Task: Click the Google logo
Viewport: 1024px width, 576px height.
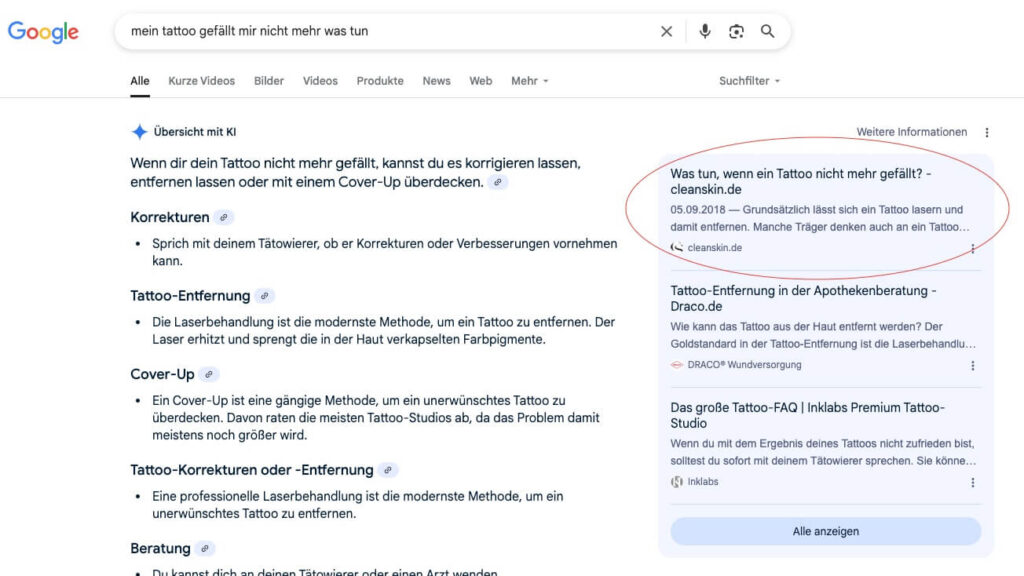Action: click(43, 31)
